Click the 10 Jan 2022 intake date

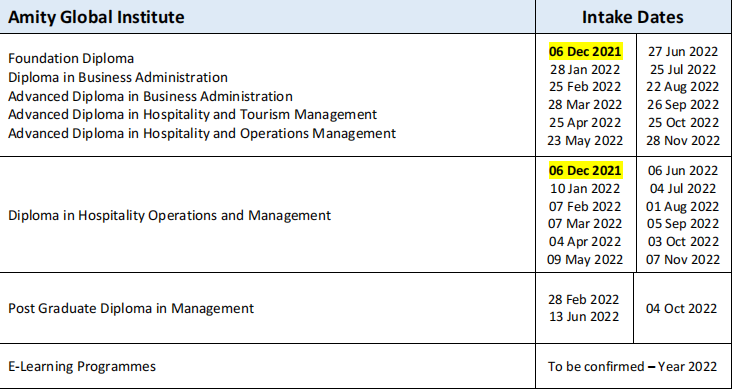point(585,188)
